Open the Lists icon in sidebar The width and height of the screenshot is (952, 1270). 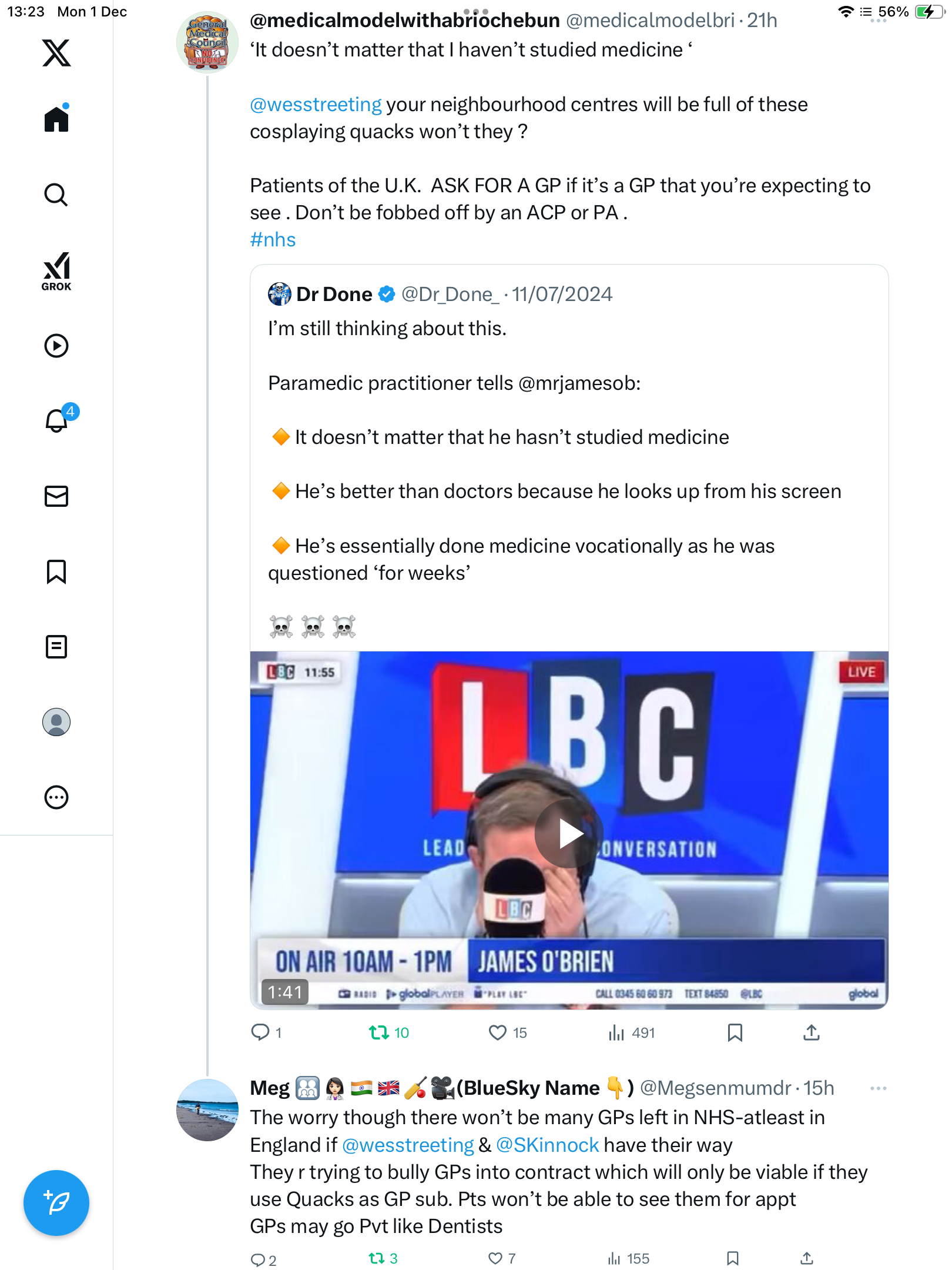click(x=56, y=647)
